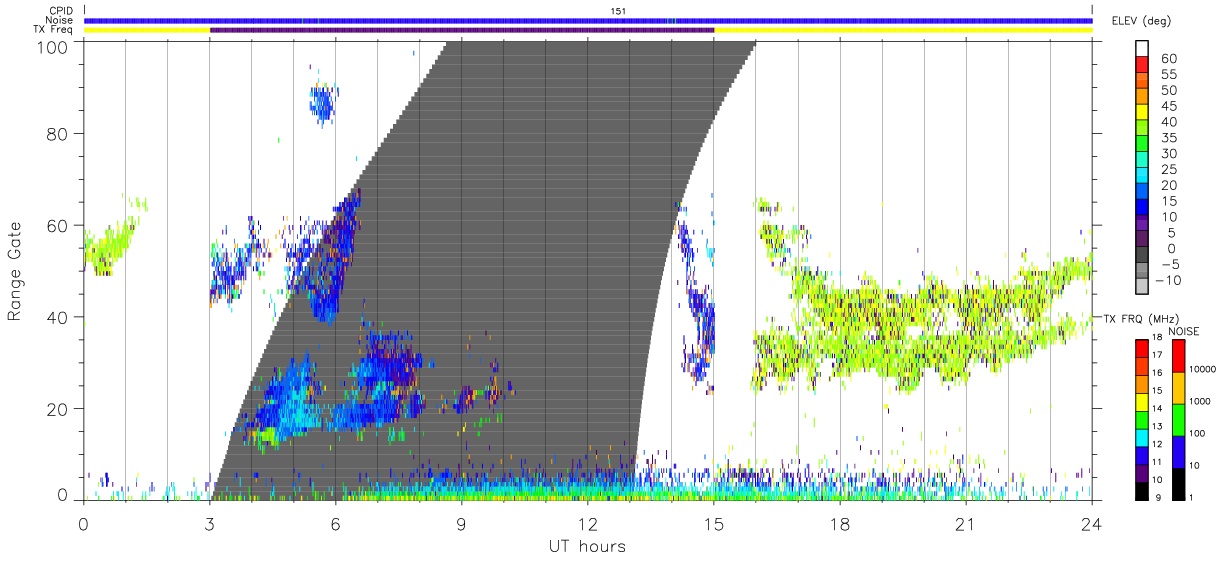Viewport: 1228px width, 567px height.
Task: Click ELEV legend label 50
Action: coord(1168,90)
